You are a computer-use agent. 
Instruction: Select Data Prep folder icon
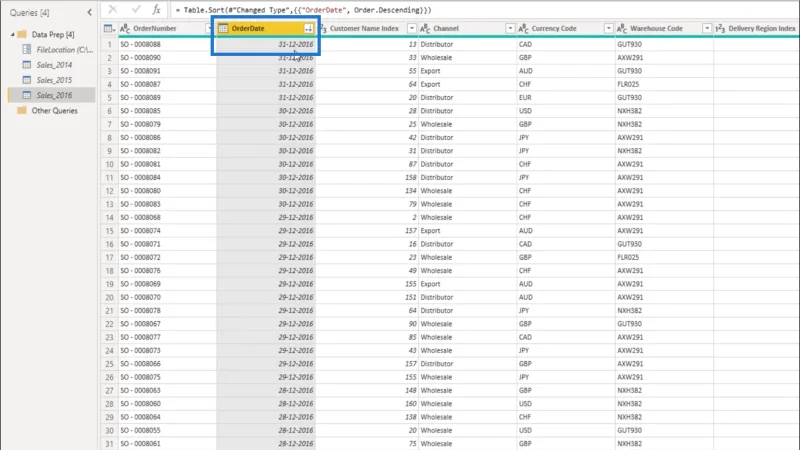pos(22,34)
